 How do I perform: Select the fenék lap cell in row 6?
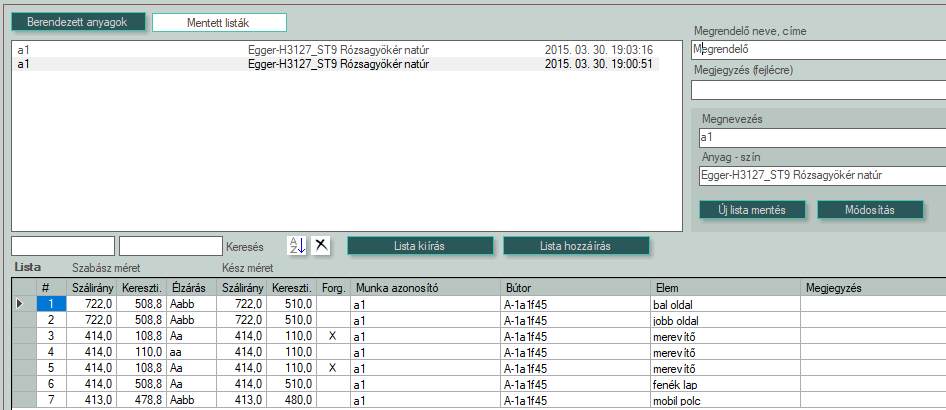pyautogui.click(x=724, y=384)
